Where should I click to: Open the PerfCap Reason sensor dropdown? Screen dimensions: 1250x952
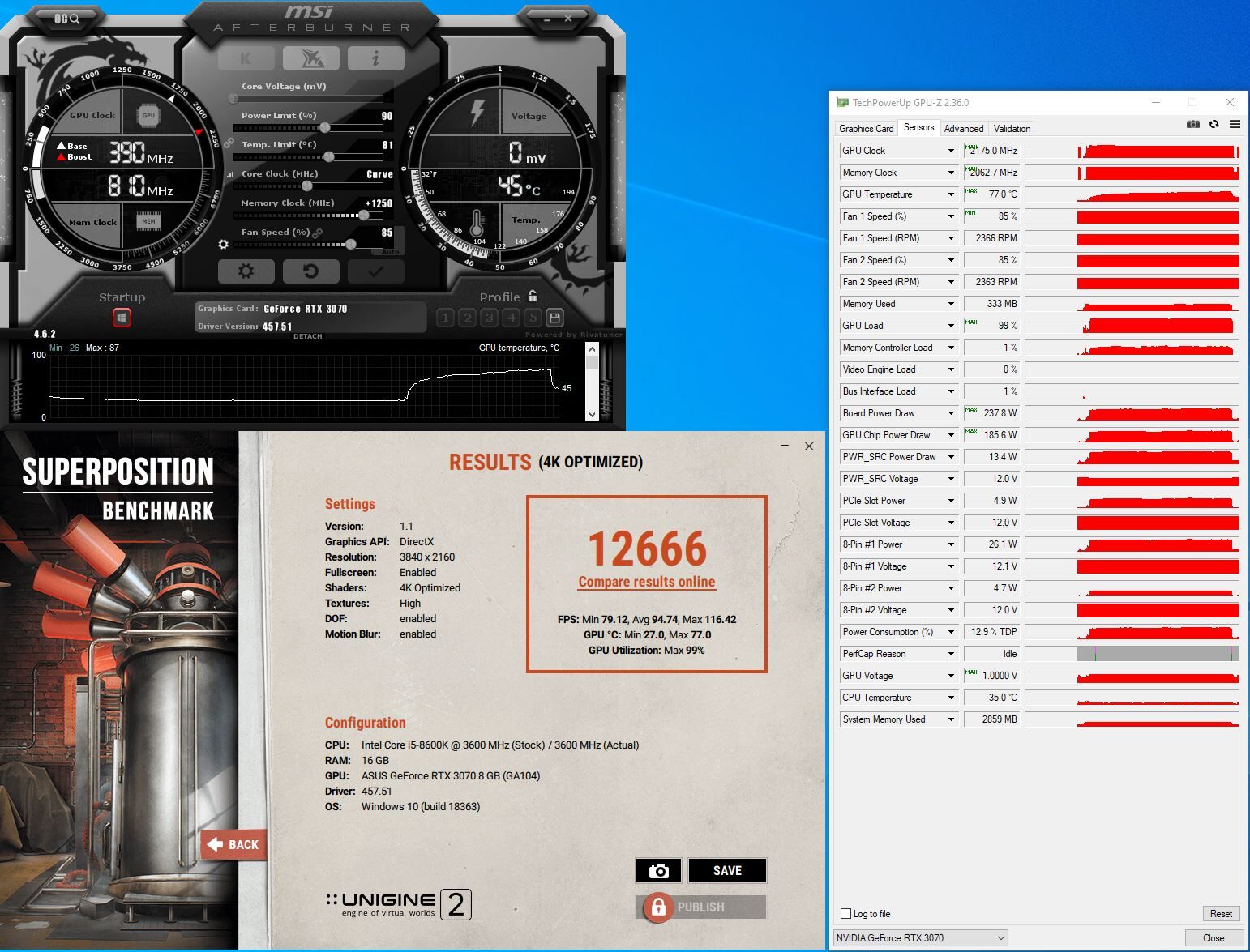coord(951,654)
